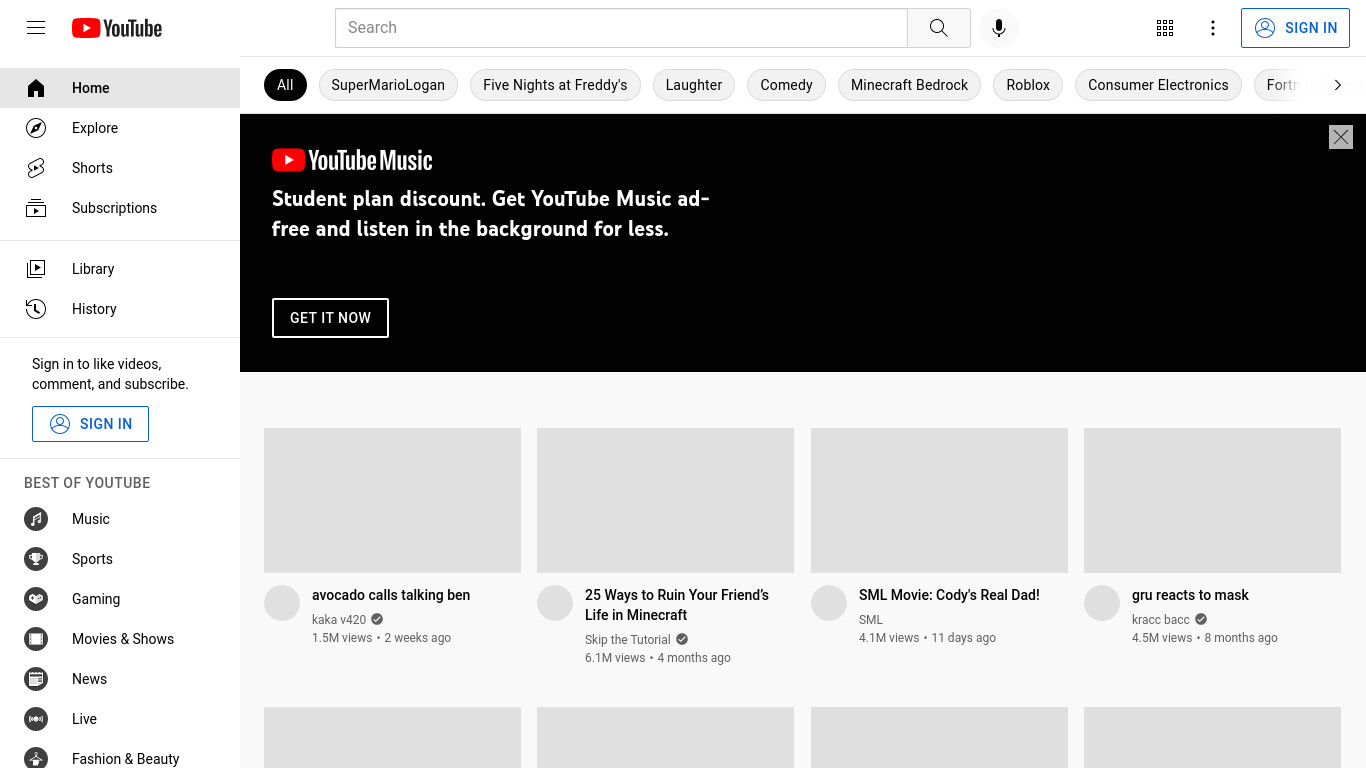
Task: Open History label in sidebar
Action: [x=94, y=309]
